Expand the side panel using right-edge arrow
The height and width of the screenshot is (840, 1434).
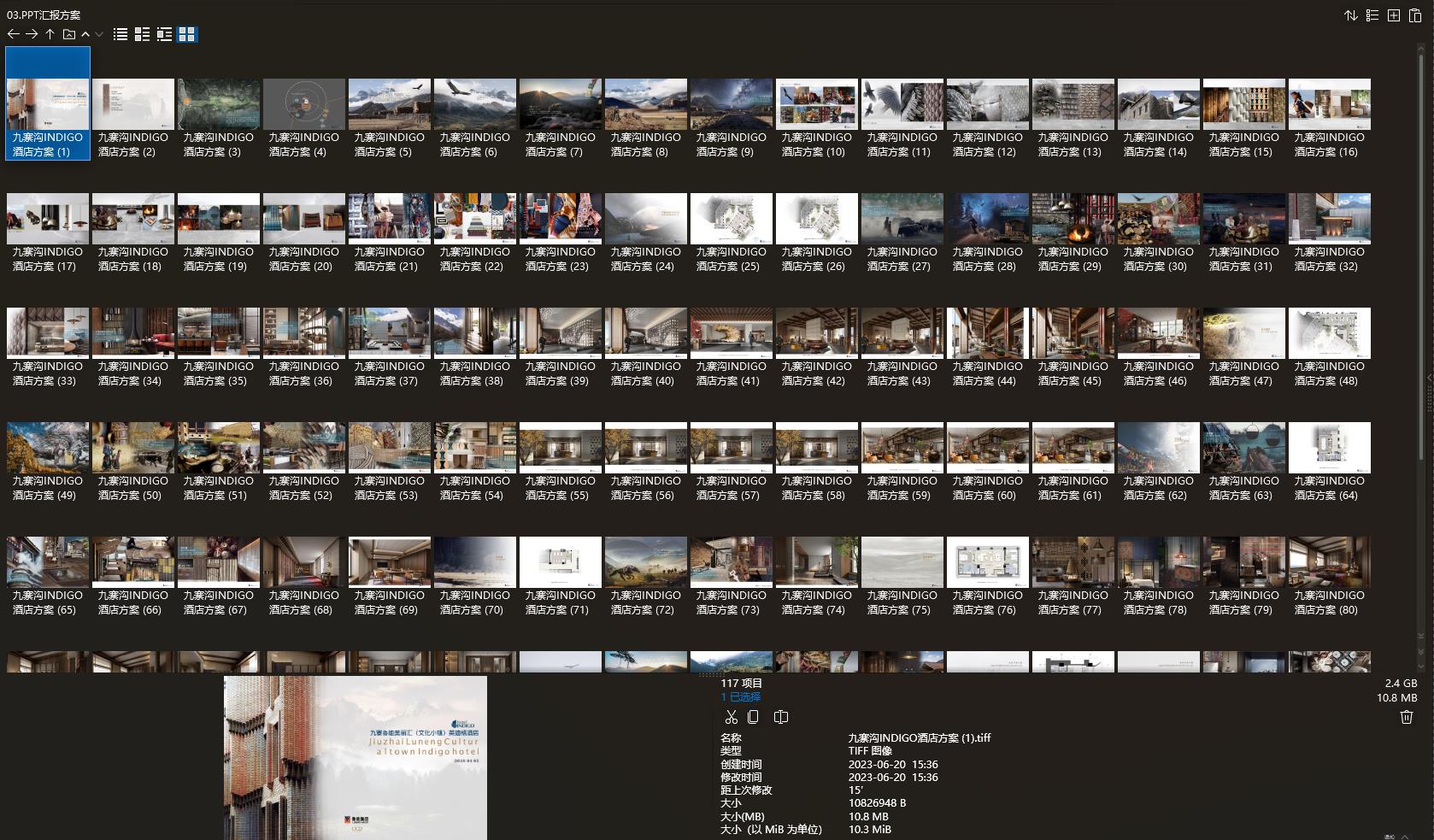click(x=1429, y=378)
